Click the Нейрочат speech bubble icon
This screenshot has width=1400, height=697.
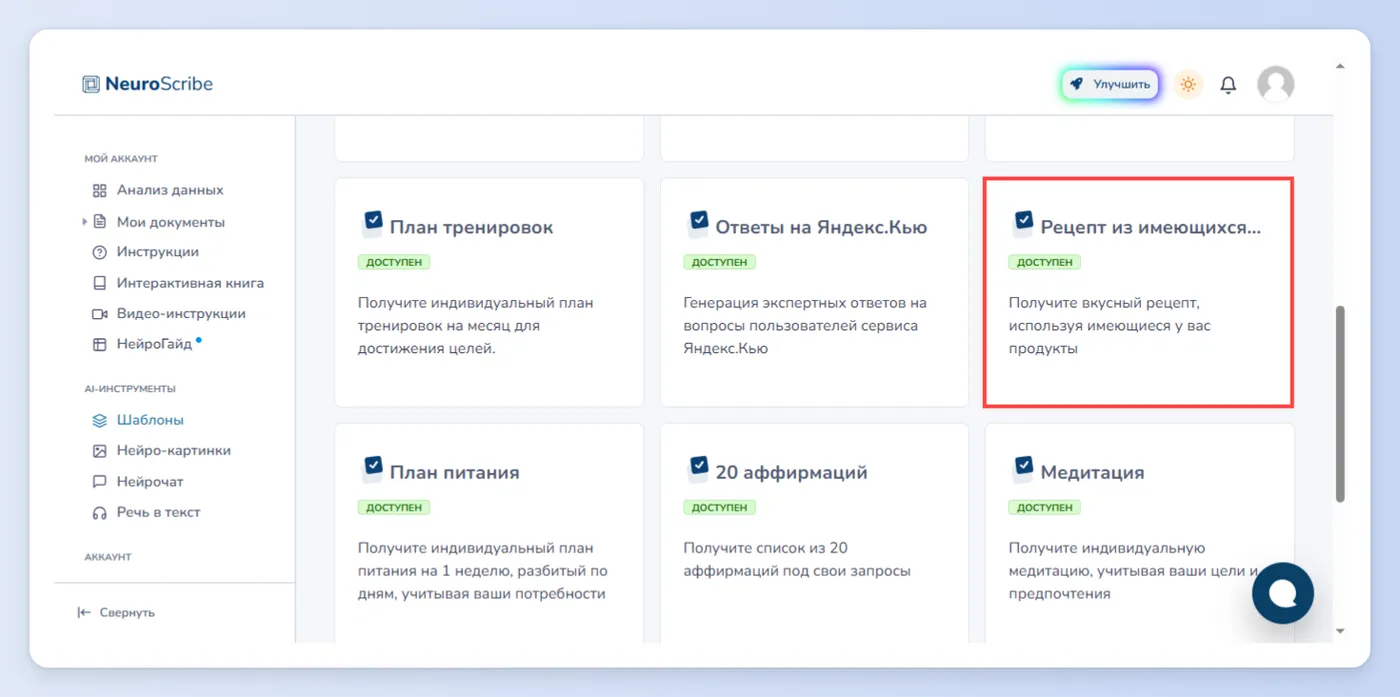pyautogui.click(x=99, y=482)
